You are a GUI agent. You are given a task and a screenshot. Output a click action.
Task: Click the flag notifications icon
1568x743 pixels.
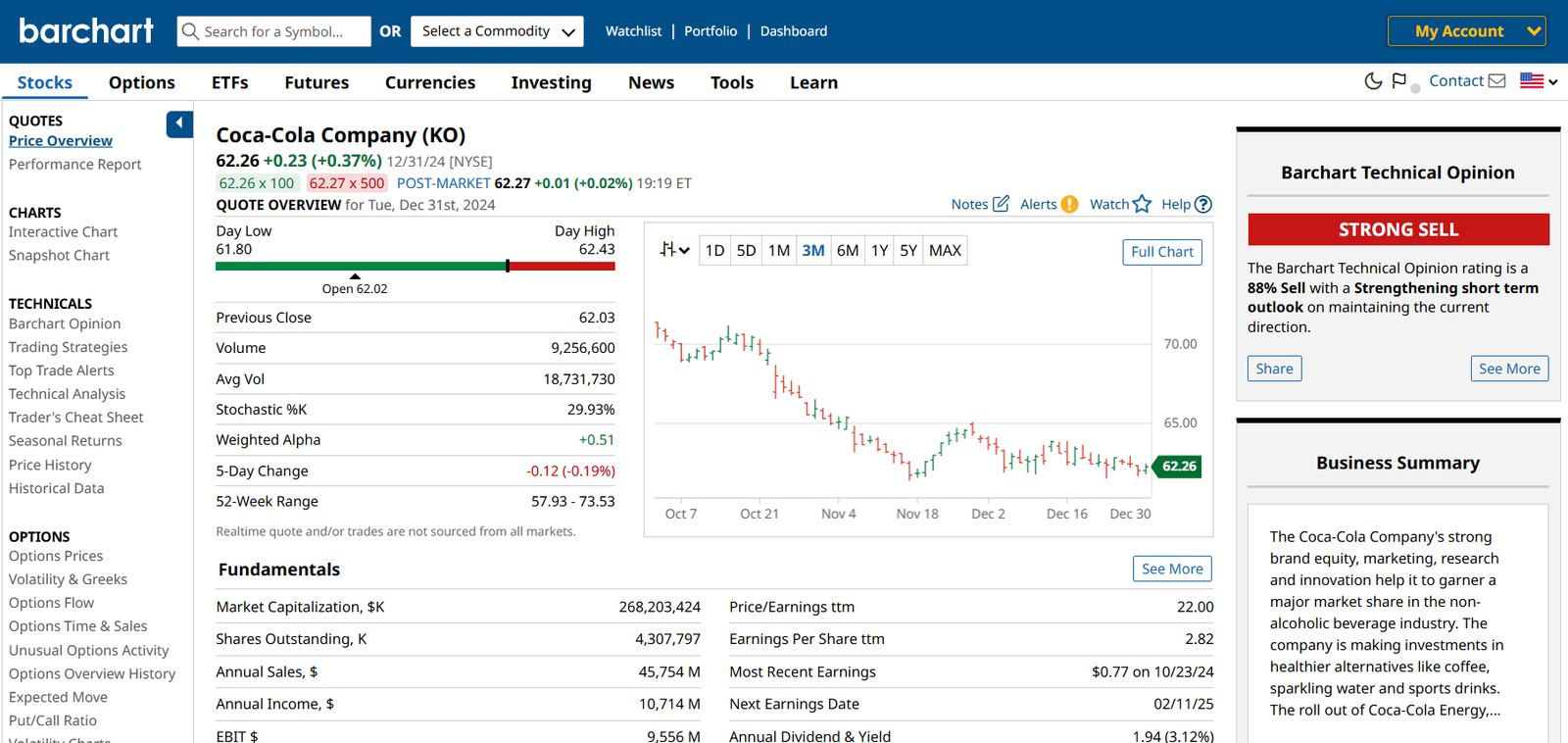click(1399, 81)
